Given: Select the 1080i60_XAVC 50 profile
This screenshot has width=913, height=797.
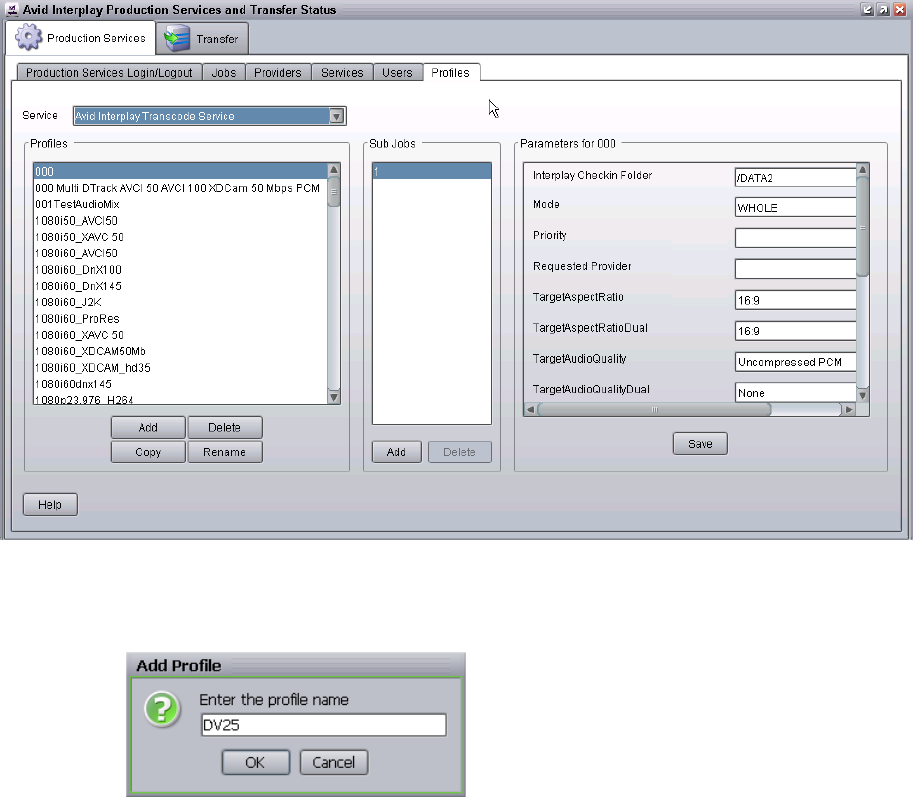Looking at the screenshot, I should (181, 335).
